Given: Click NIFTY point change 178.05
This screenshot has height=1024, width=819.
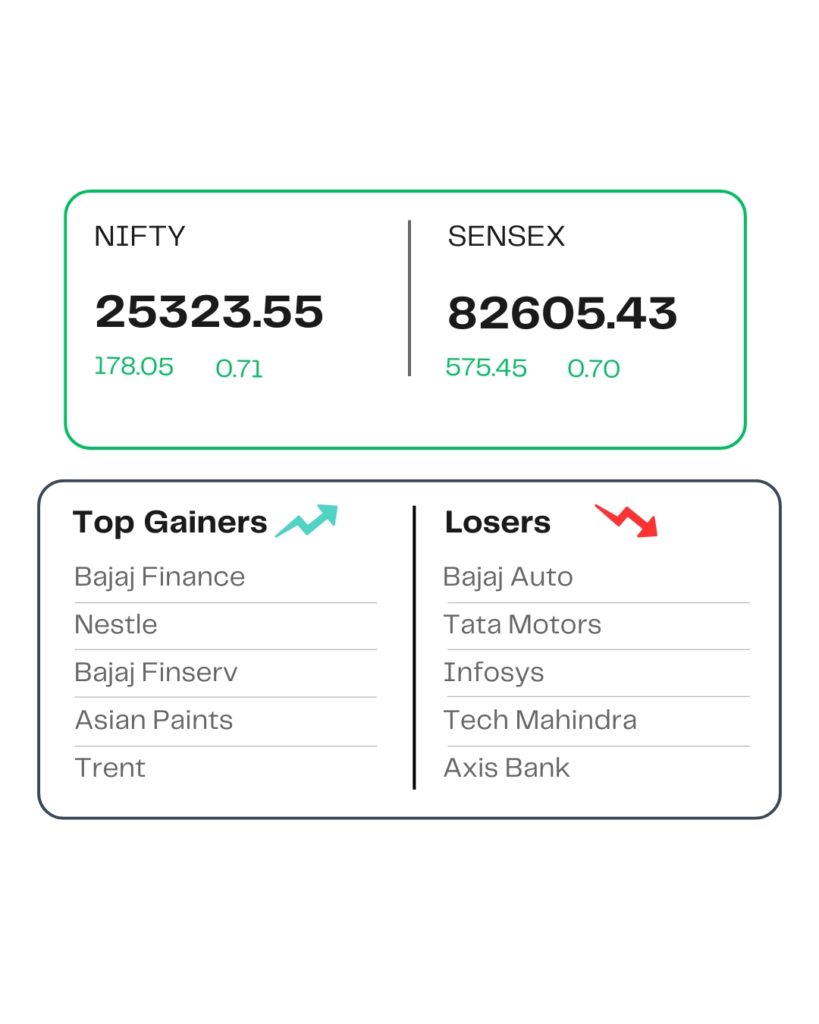Looking at the screenshot, I should pyautogui.click(x=134, y=367).
